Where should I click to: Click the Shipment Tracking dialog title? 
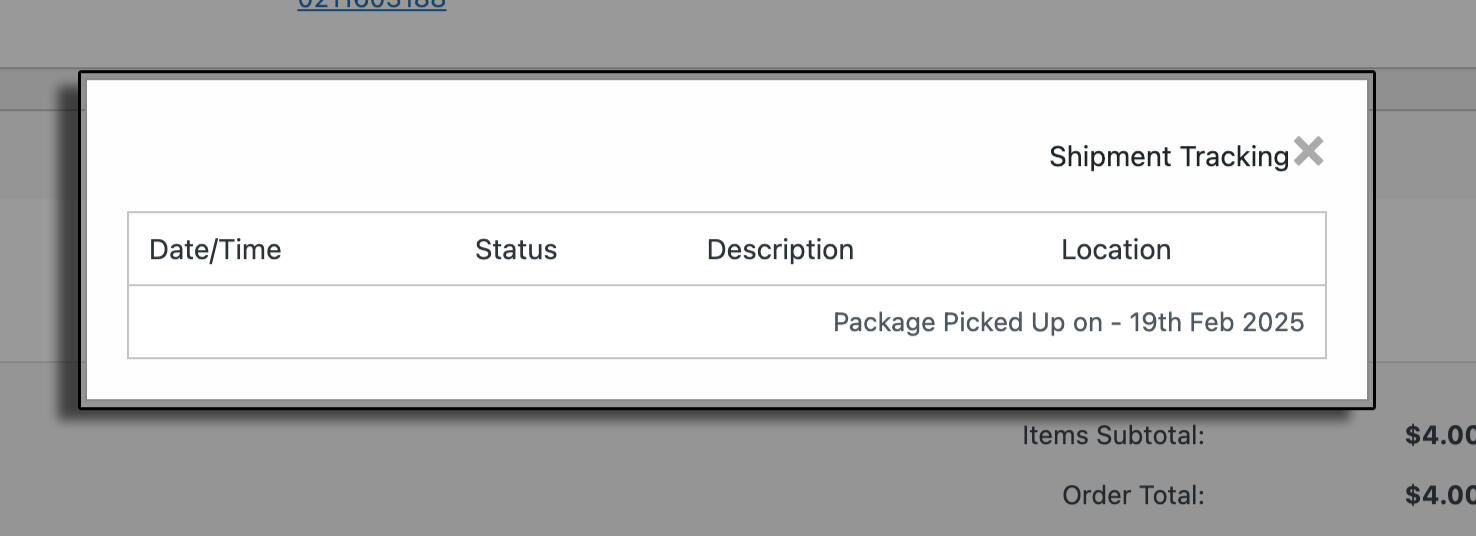tap(1168, 157)
